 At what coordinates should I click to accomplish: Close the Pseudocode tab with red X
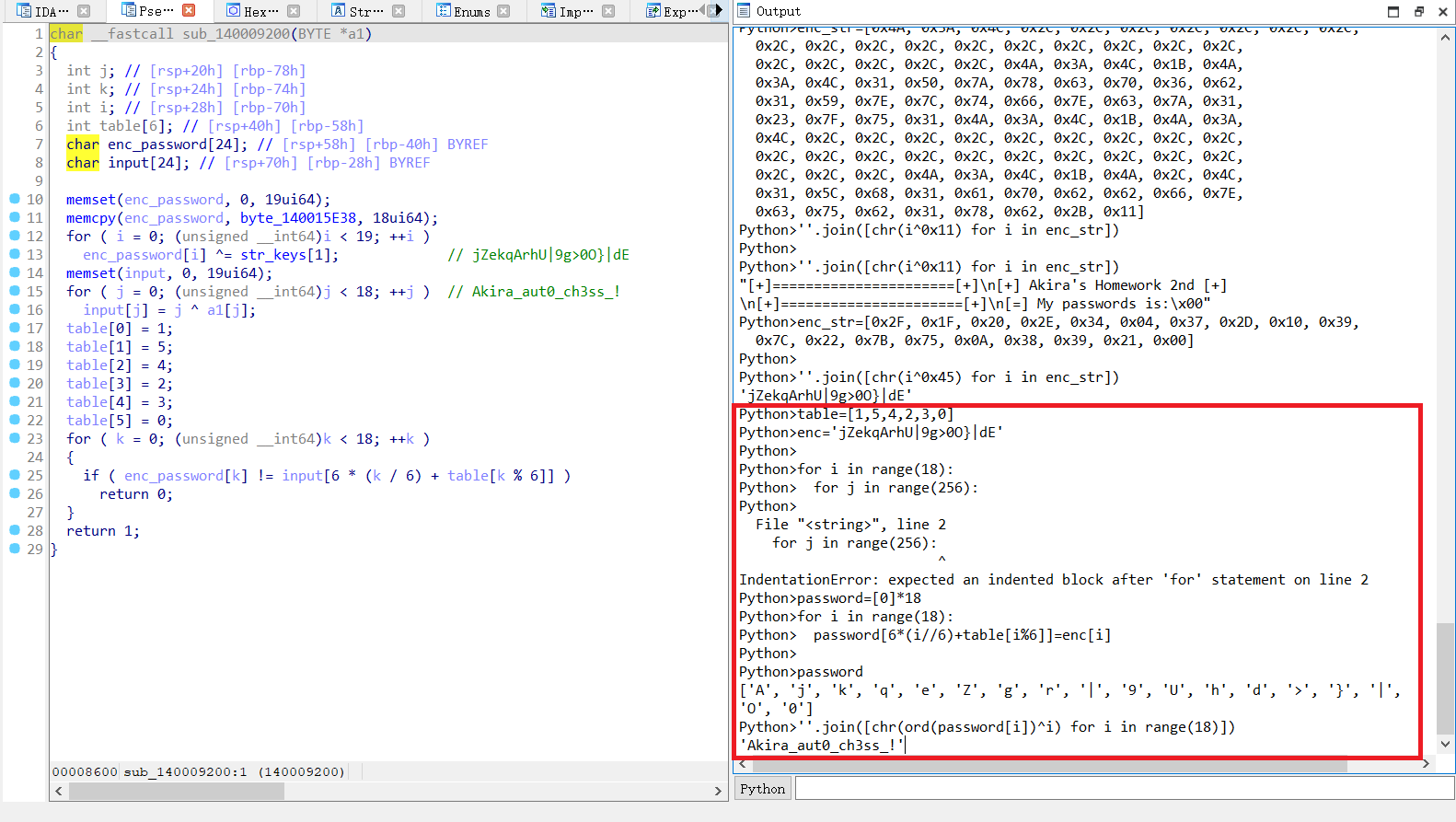[x=189, y=11]
